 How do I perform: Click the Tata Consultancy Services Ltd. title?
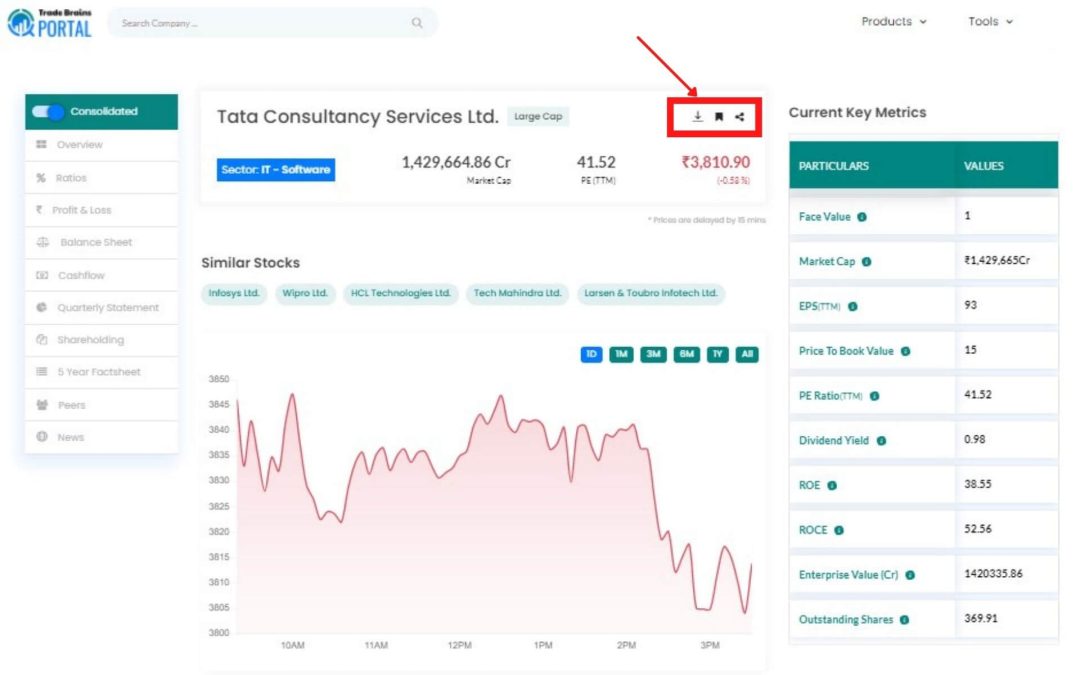(357, 116)
